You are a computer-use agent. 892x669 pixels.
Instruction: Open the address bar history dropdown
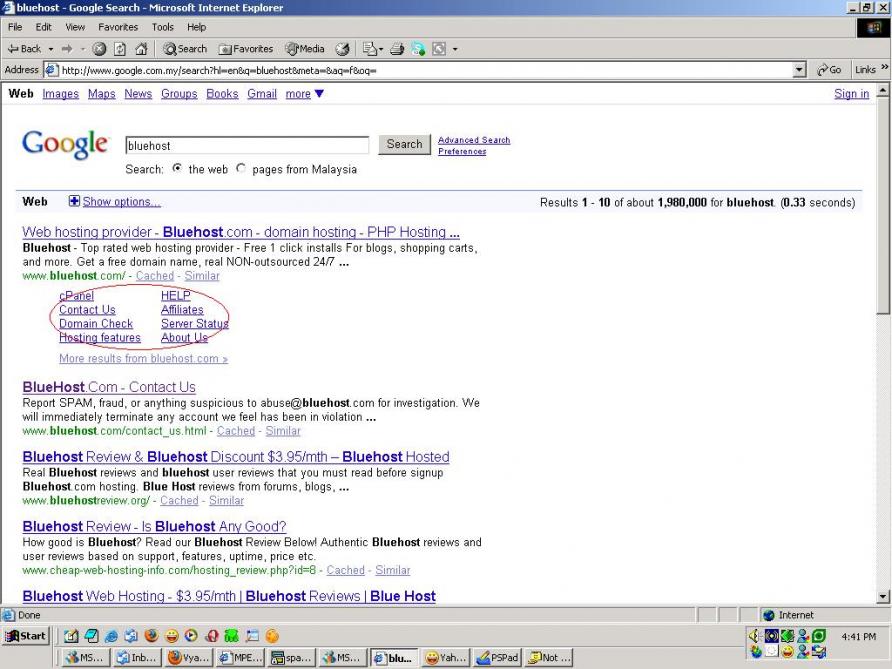point(799,70)
